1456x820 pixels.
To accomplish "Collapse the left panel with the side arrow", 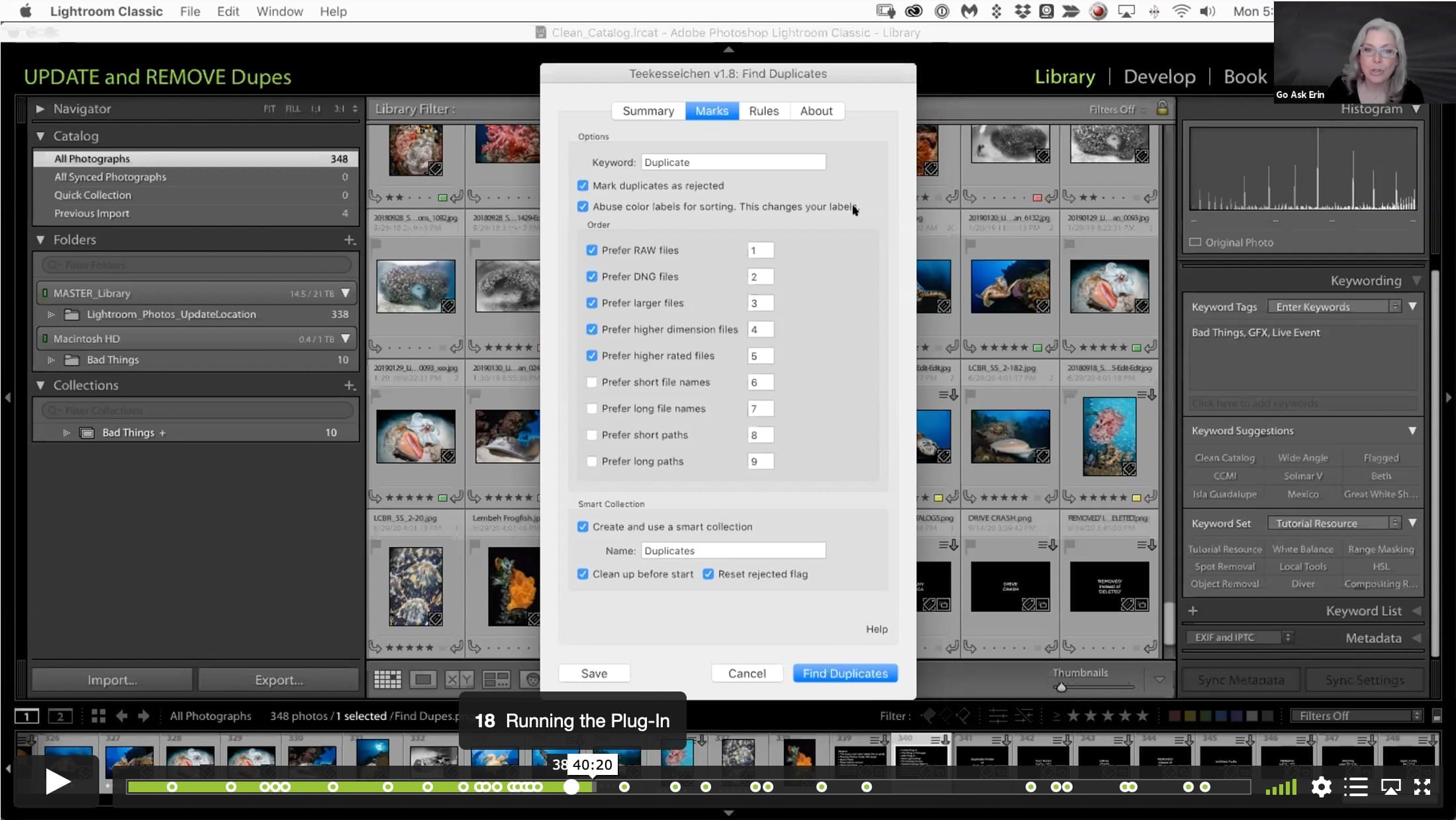I will click(x=8, y=397).
